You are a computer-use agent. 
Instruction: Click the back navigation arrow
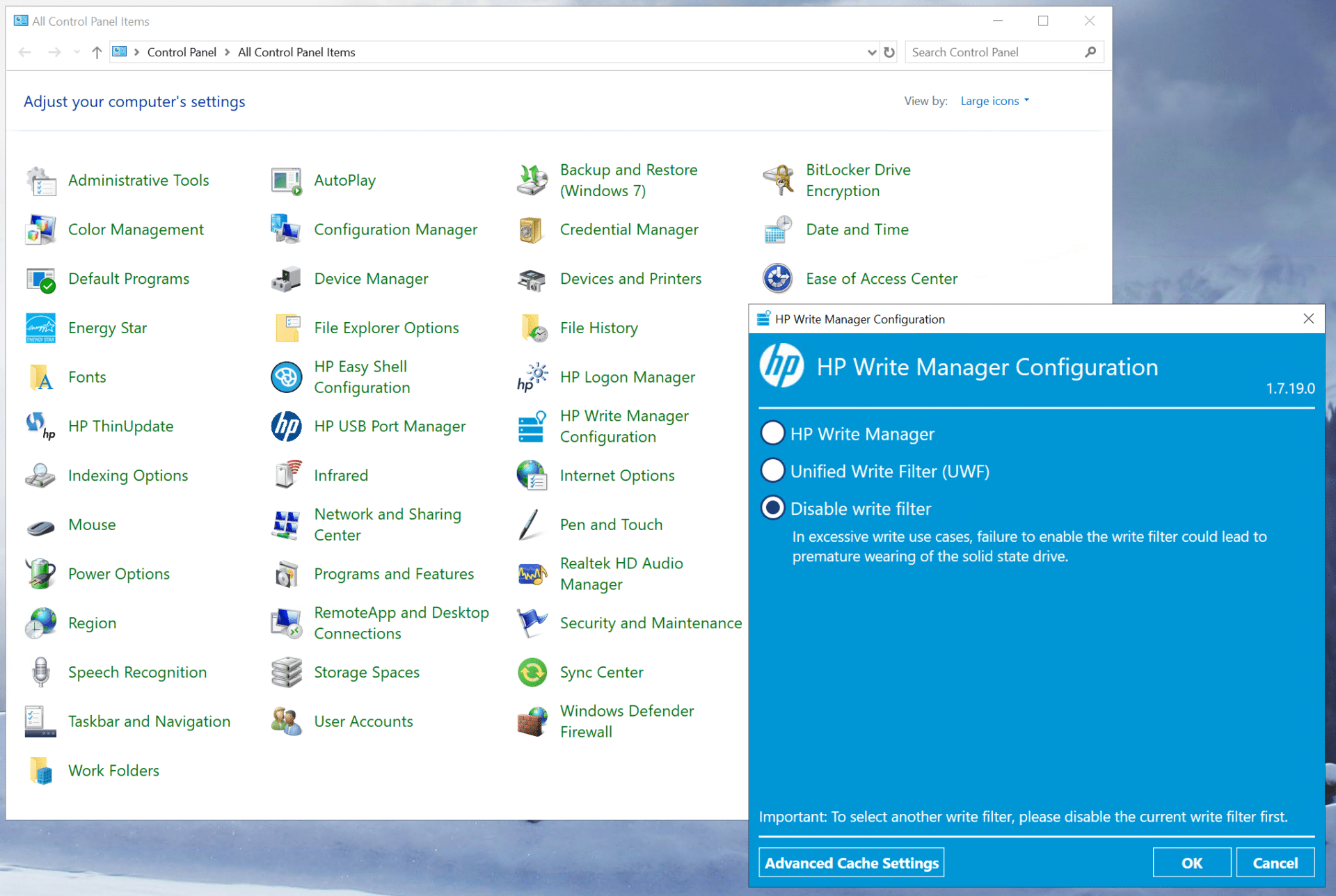25,52
